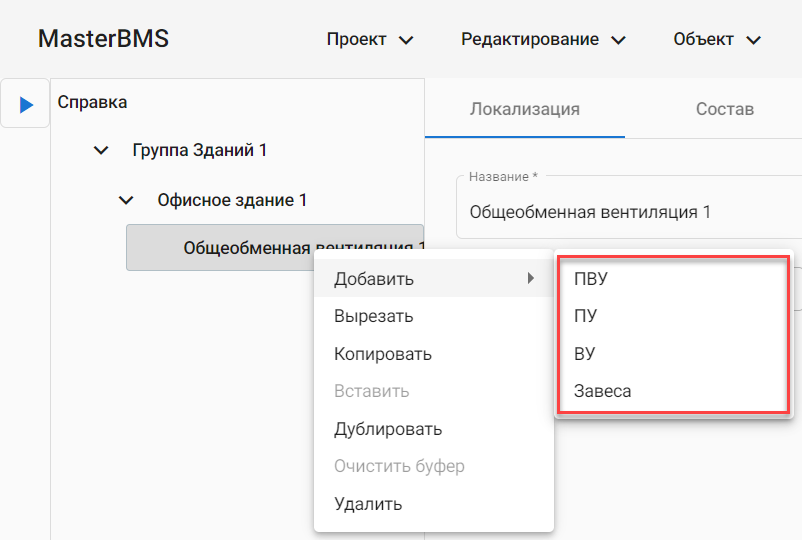Switch to the Локализация tab
This screenshot has height=540, width=802.
(x=524, y=109)
